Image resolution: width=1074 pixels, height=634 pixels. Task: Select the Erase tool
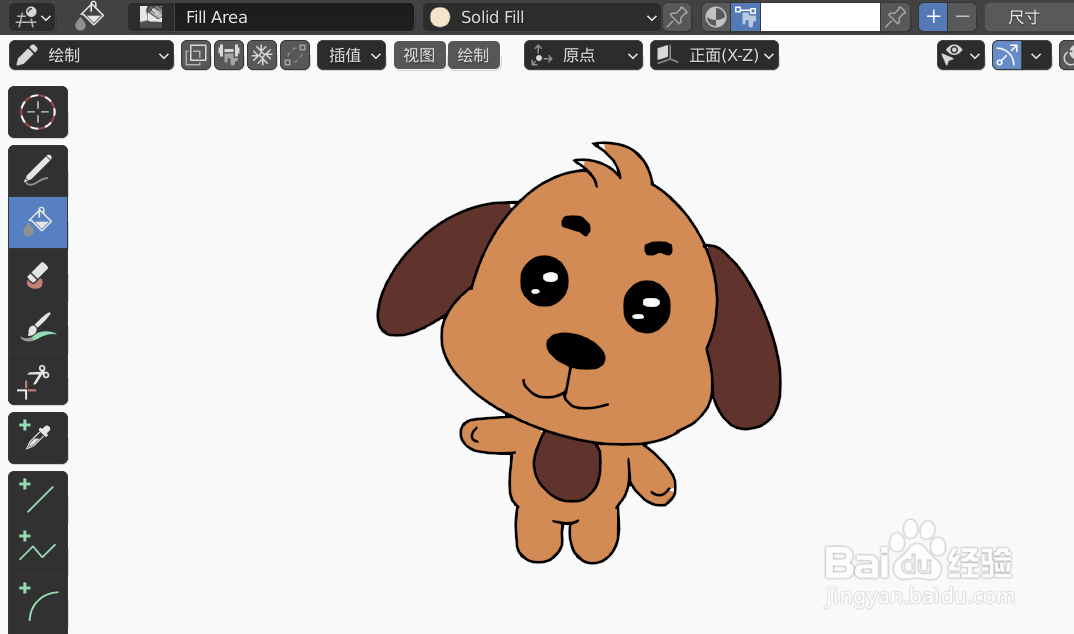(x=38, y=274)
